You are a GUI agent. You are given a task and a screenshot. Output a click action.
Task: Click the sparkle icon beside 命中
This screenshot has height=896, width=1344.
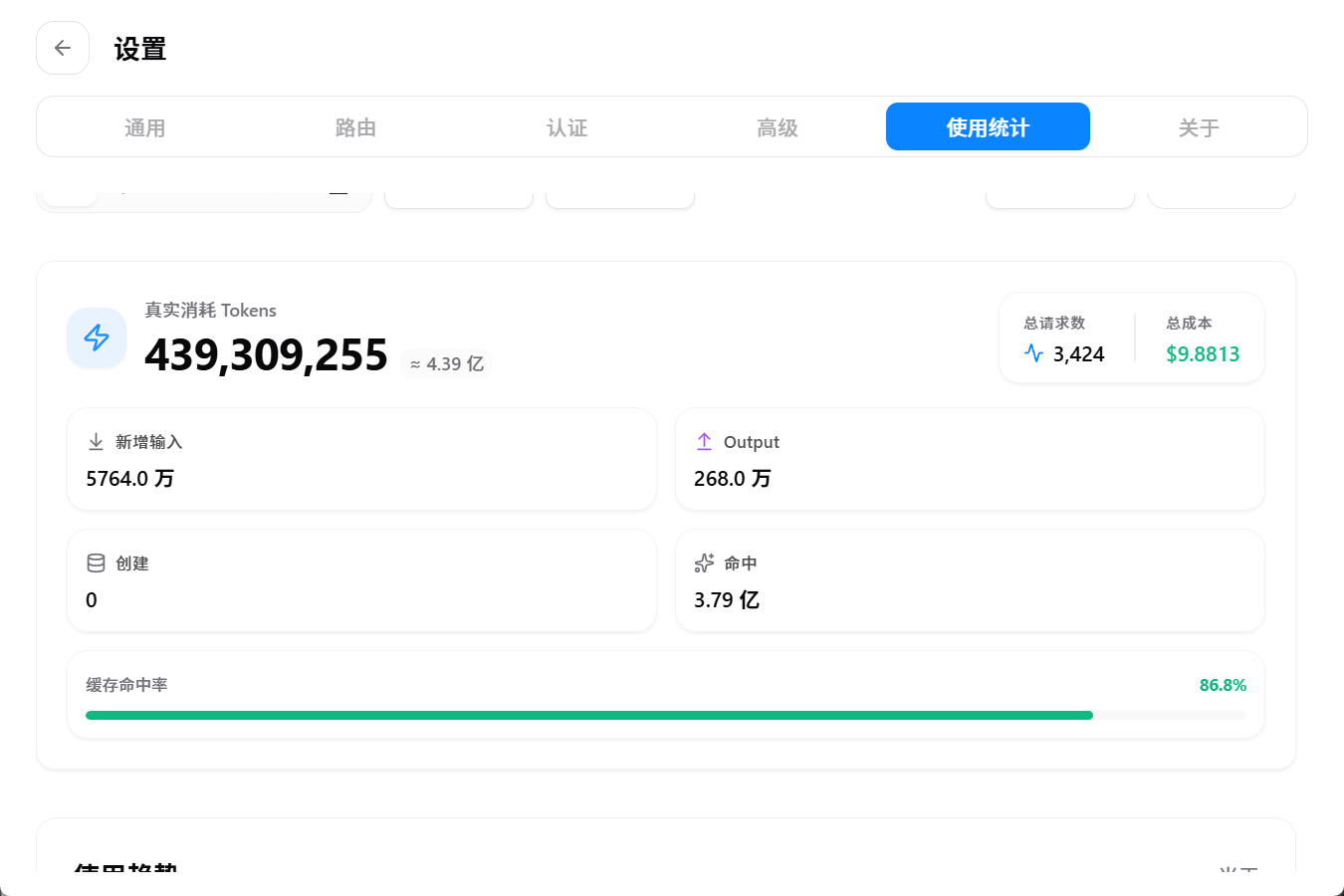coord(704,562)
